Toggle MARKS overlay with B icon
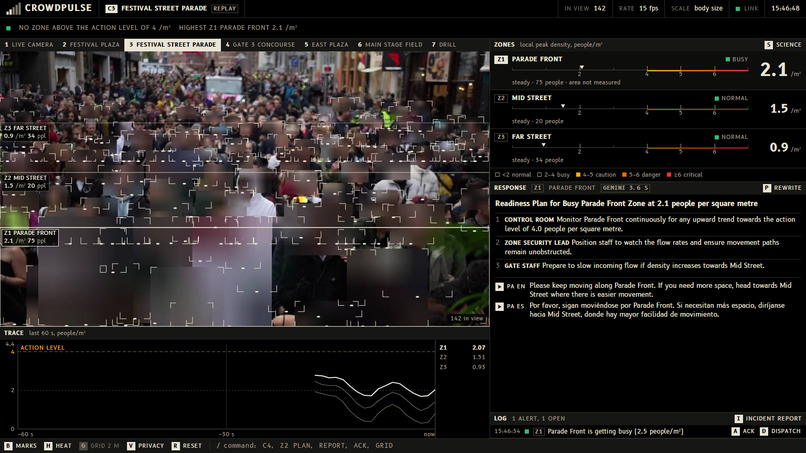 [8, 446]
